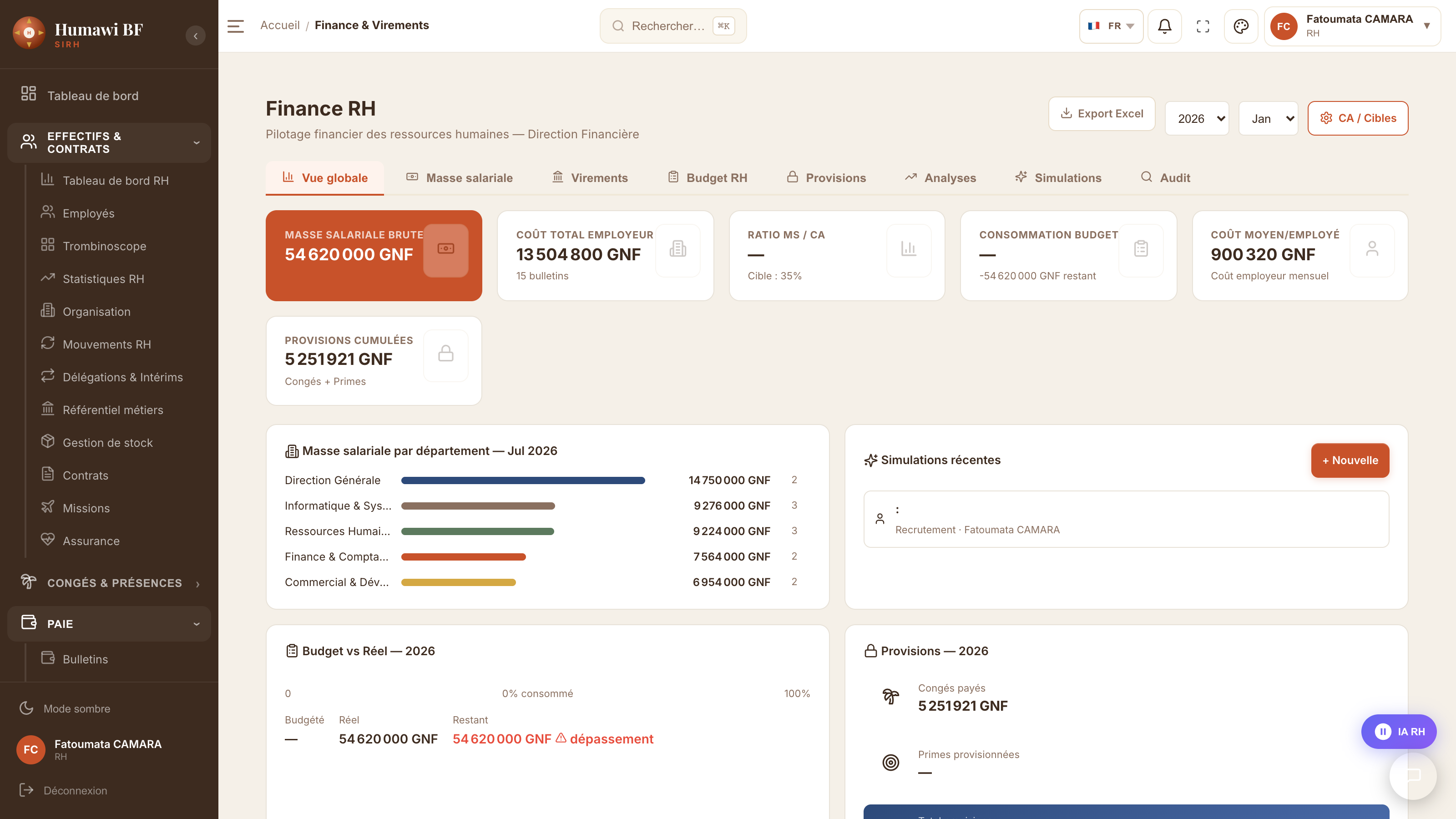Open year 2026 dropdown

1197,118
